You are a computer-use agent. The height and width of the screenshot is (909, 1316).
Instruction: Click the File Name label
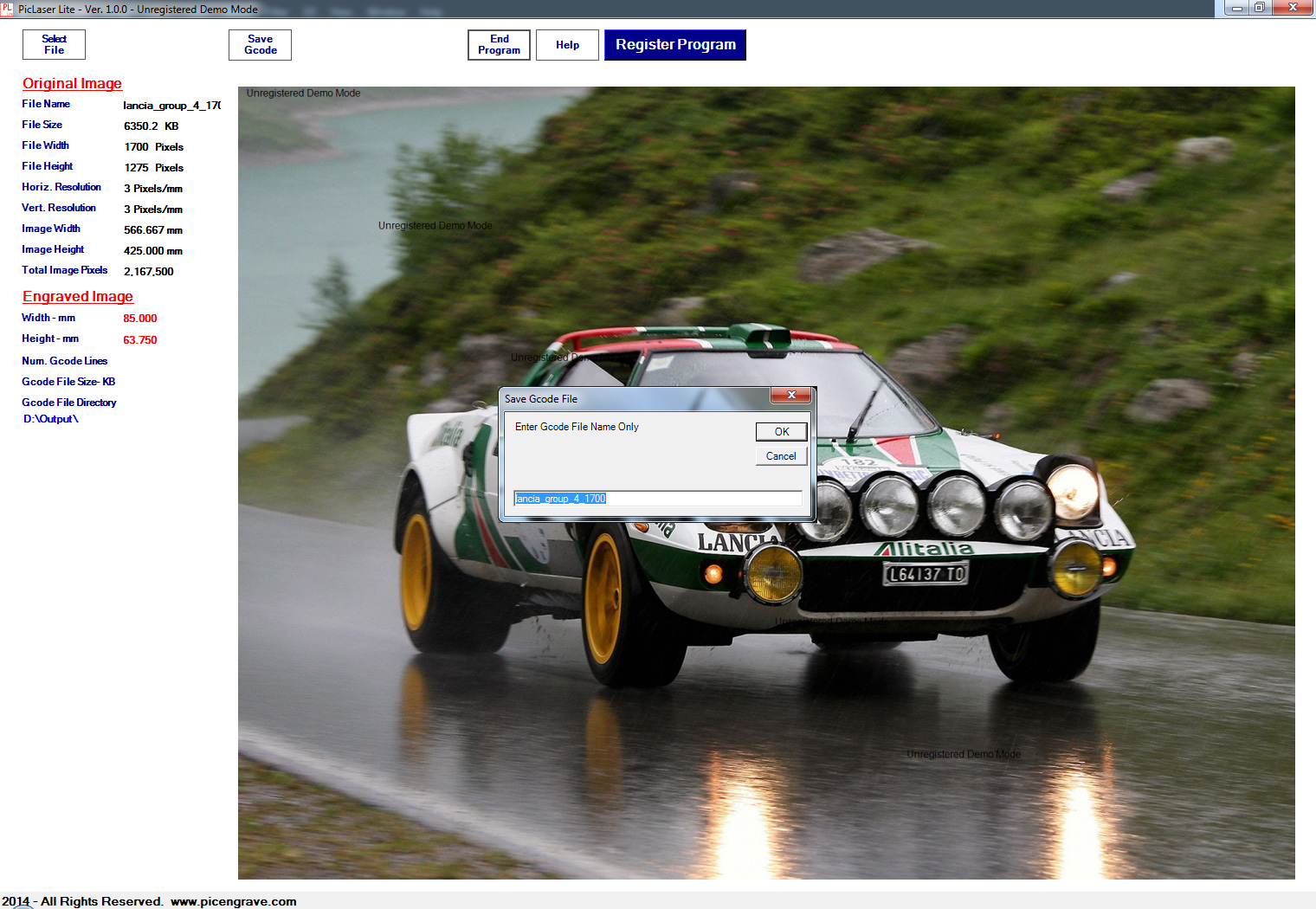coord(46,104)
